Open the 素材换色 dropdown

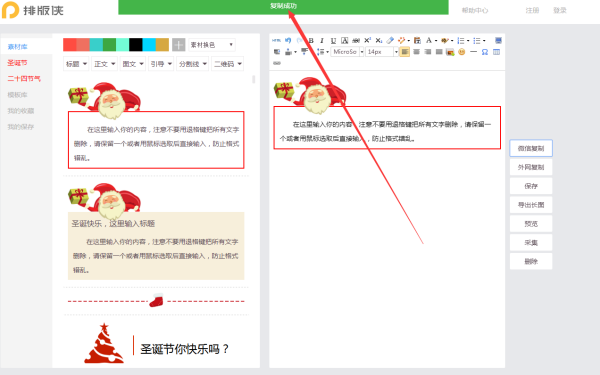pyautogui.click(x=212, y=45)
